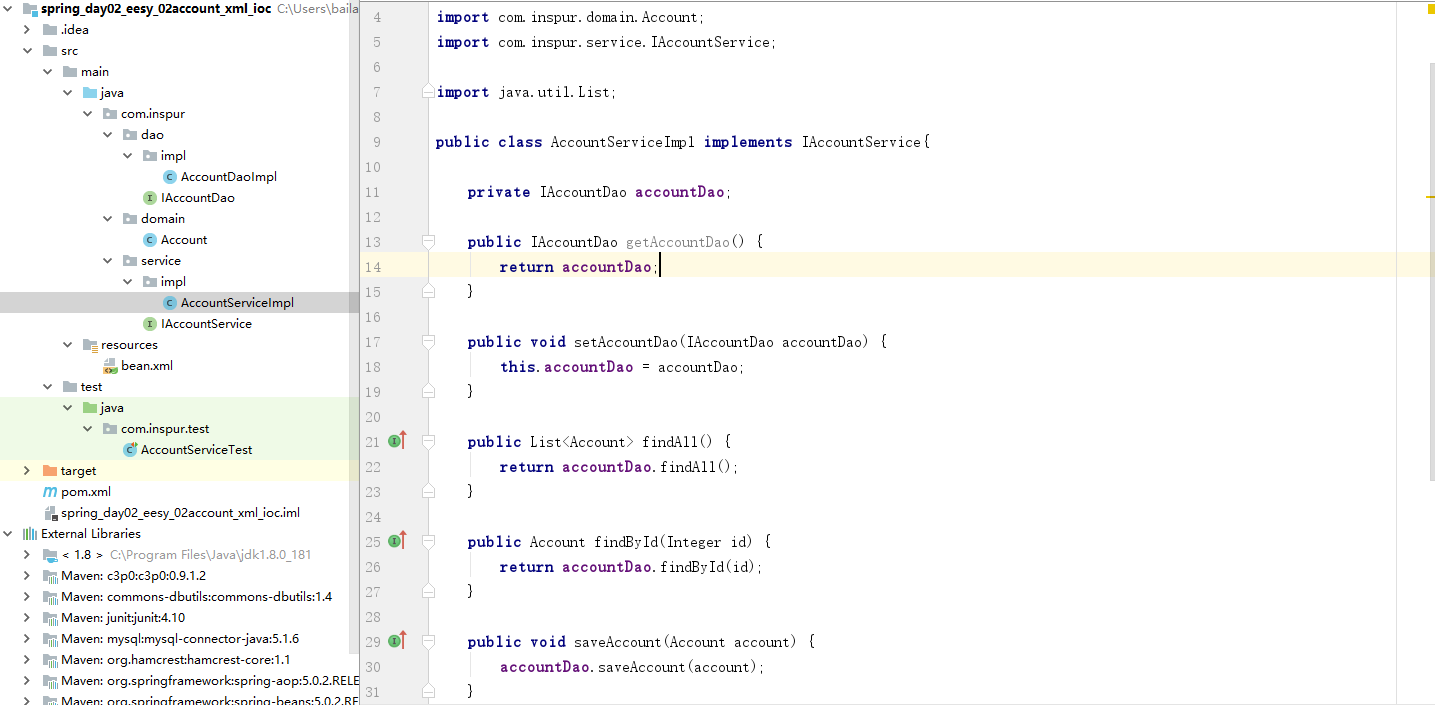Click line number 14 in the gutter

pos(373,267)
